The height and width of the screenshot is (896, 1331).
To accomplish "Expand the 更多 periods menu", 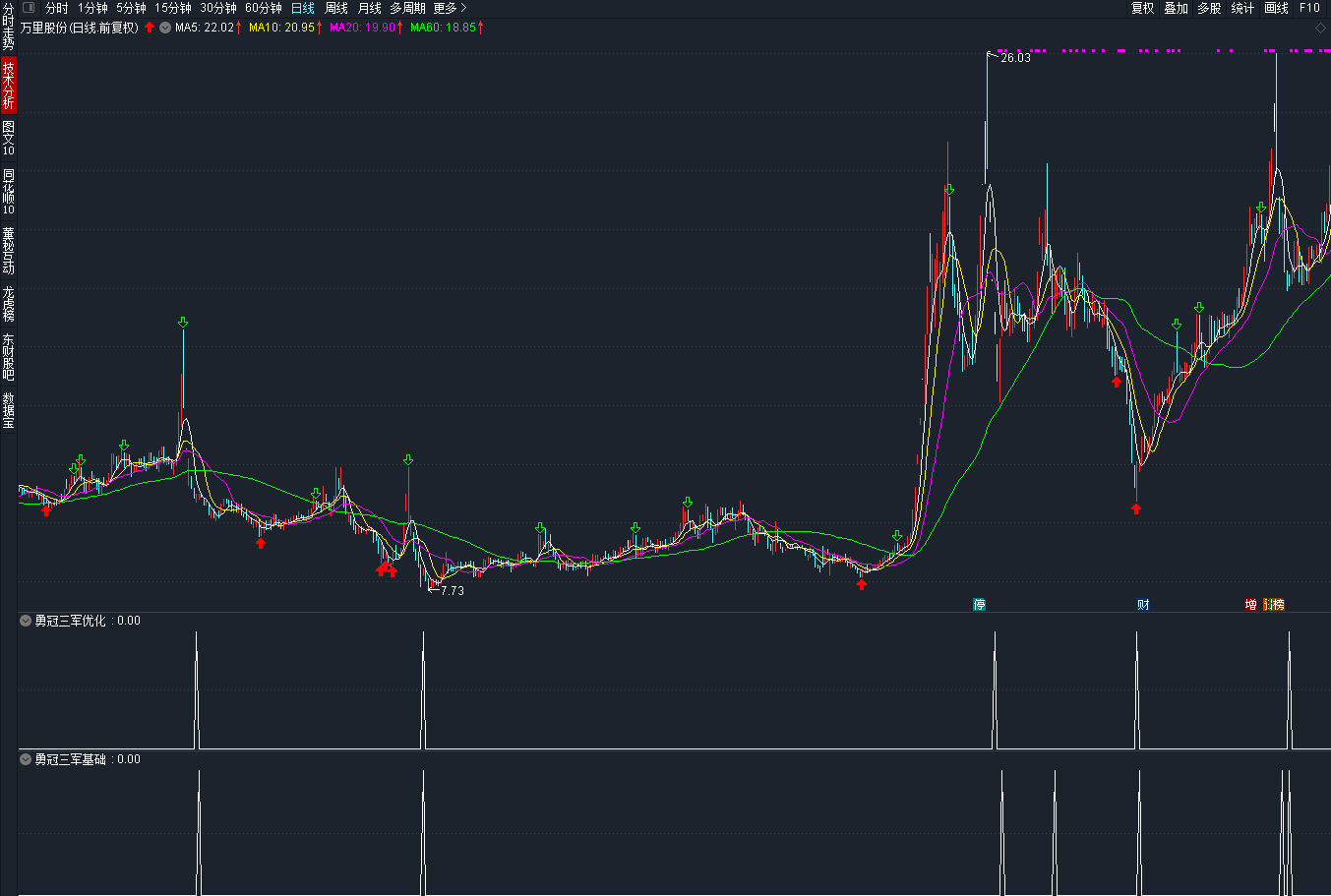I will [x=451, y=8].
